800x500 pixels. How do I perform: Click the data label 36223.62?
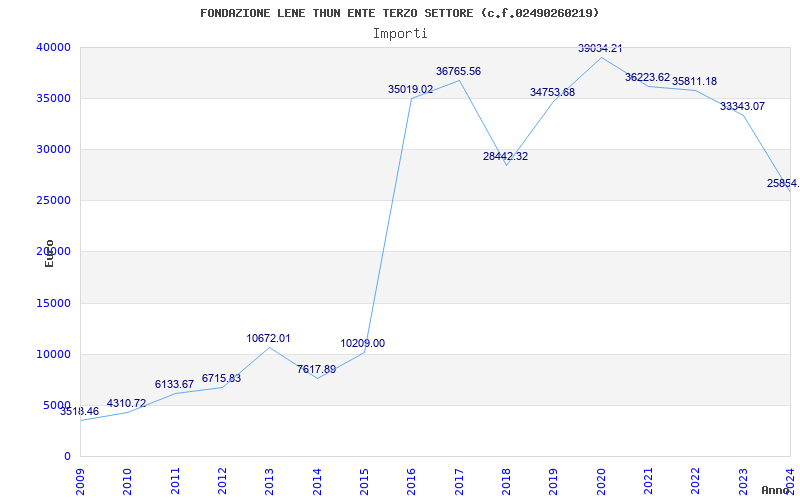click(647, 78)
